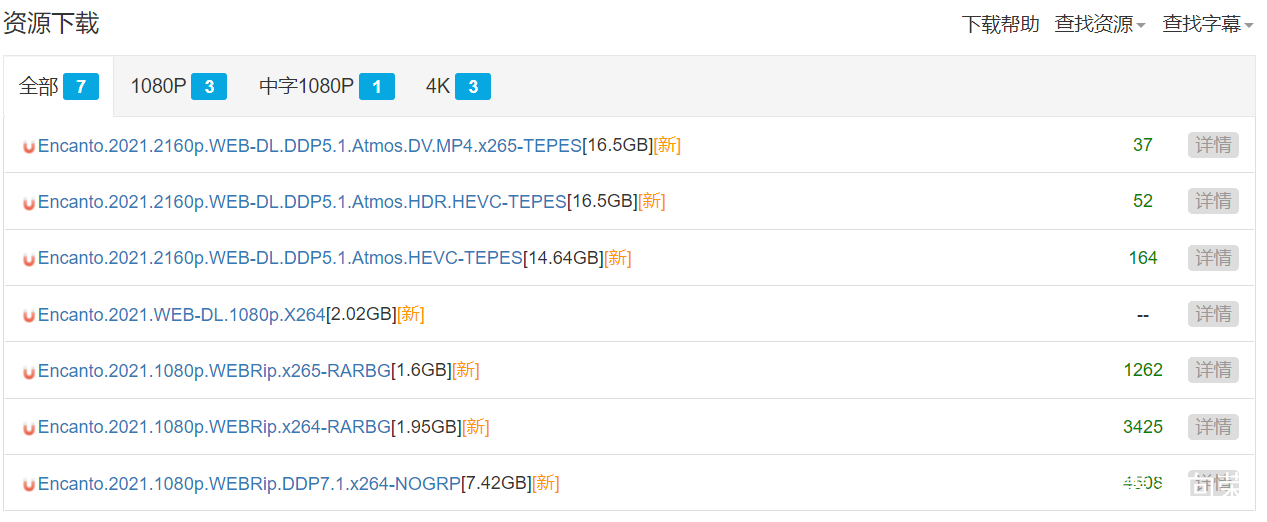Screen dimensions: 1267x522
Task: Click the Encanto.2021.WEB-DL.1080p.X264 download link
Action: (182, 314)
